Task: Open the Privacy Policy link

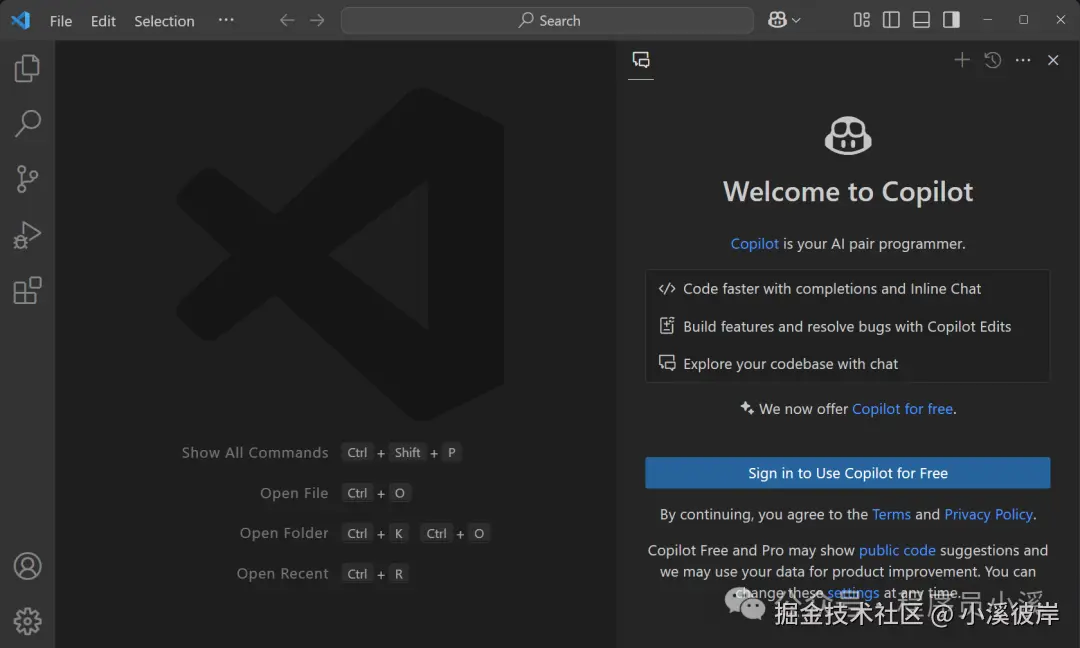Action: click(988, 514)
